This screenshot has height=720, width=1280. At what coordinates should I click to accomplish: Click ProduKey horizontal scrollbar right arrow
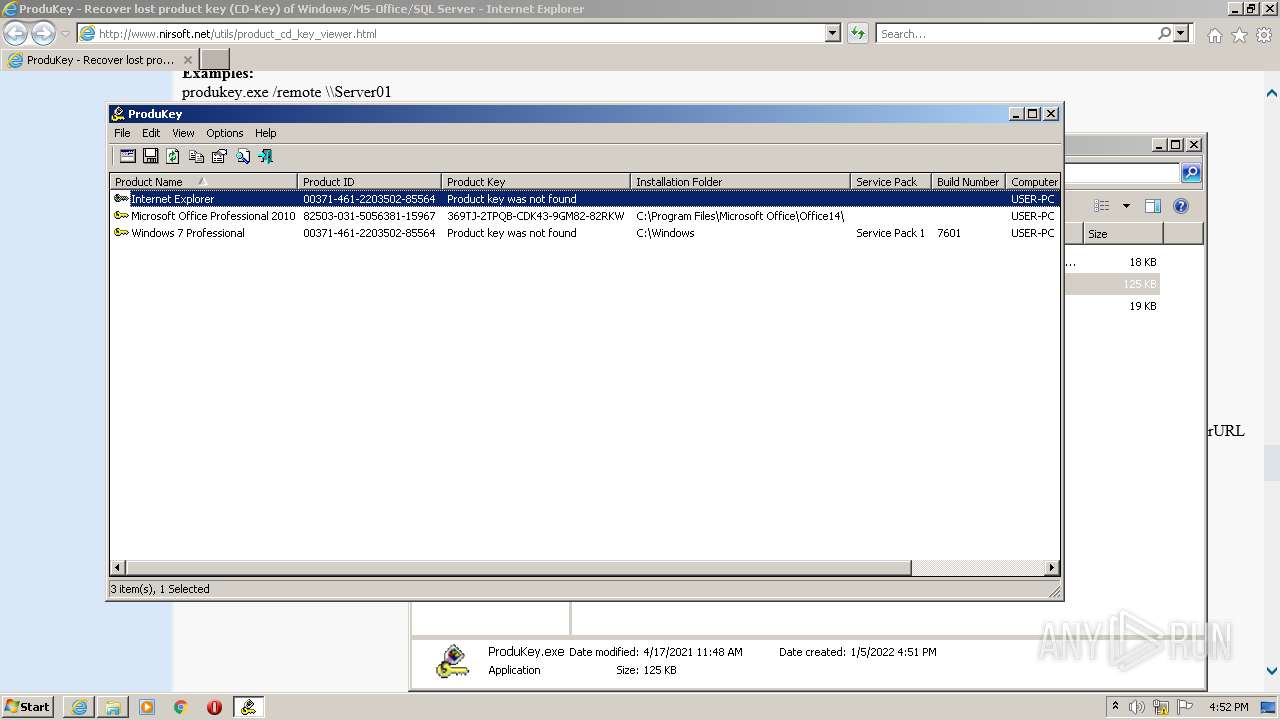(1051, 568)
